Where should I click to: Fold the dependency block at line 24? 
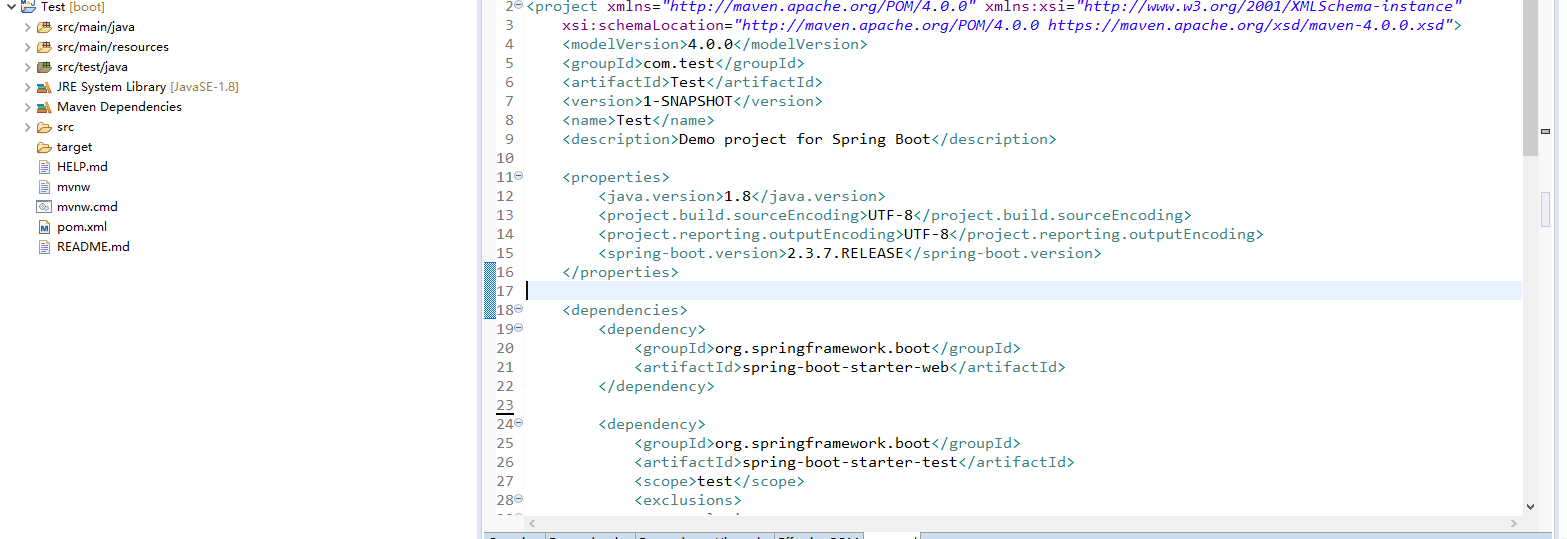(518, 424)
